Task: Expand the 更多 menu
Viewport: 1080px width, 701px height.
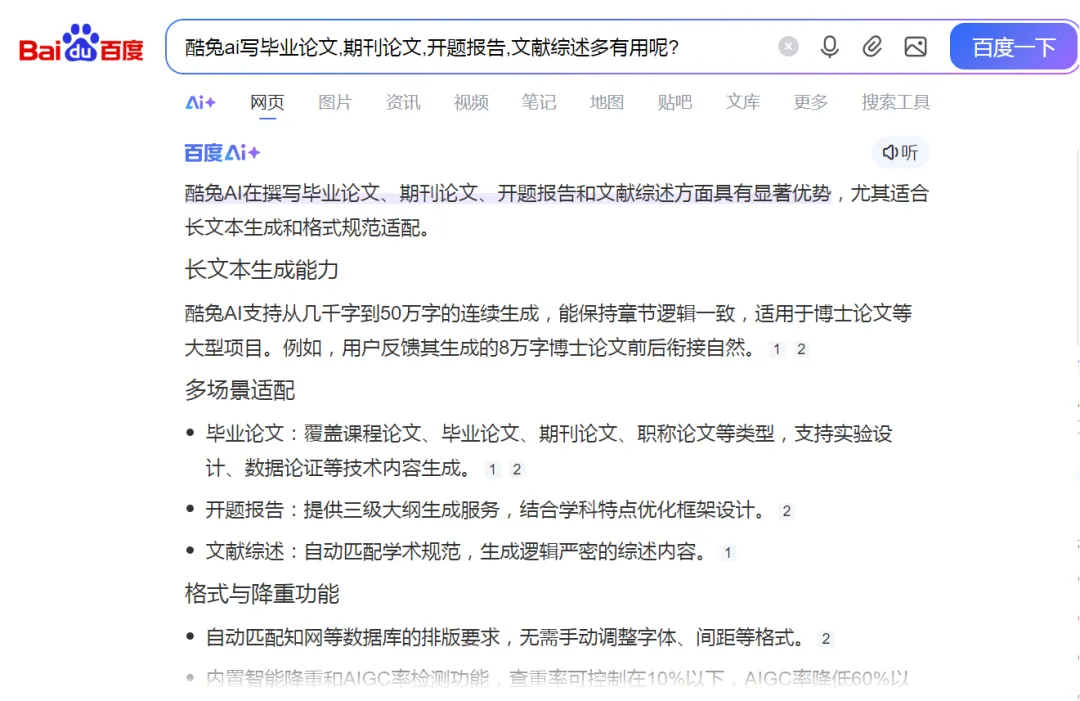Action: tap(811, 103)
